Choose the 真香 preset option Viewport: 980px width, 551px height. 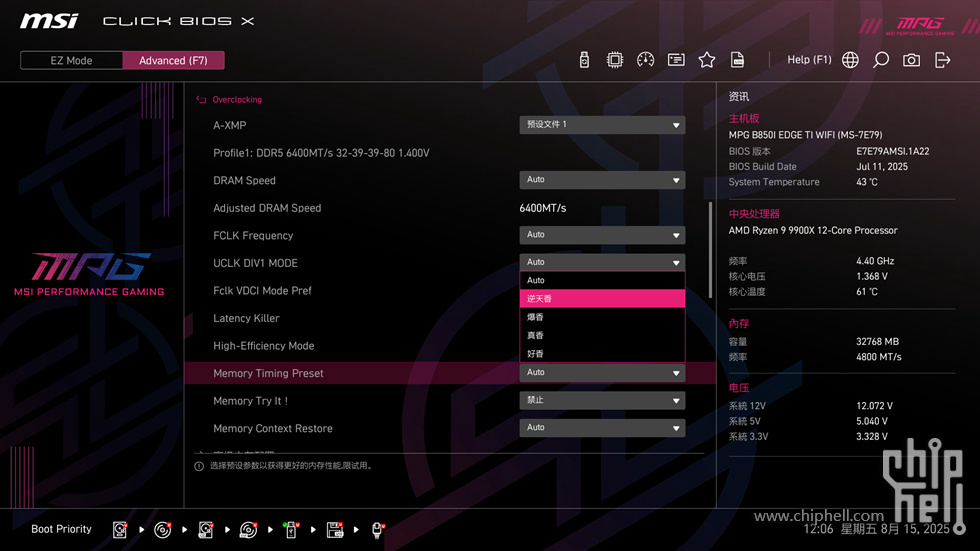602,335
